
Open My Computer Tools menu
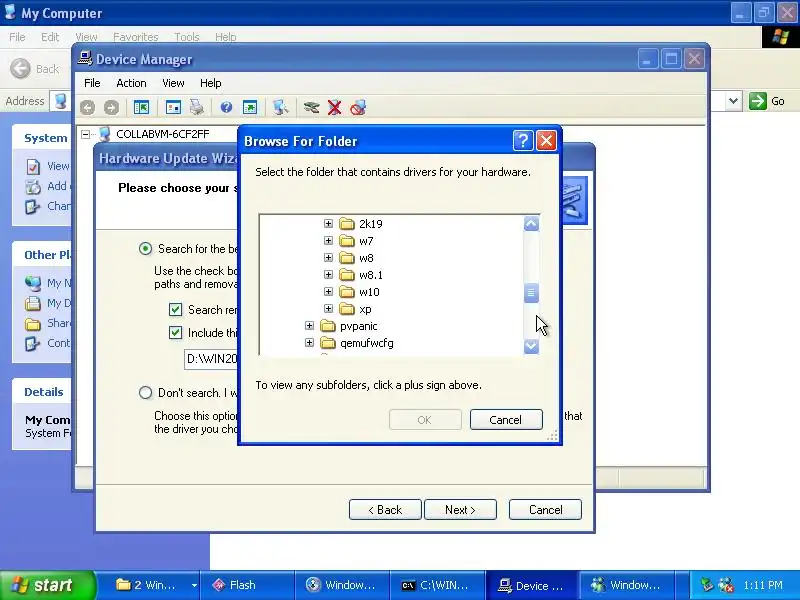tap(187, 37)
